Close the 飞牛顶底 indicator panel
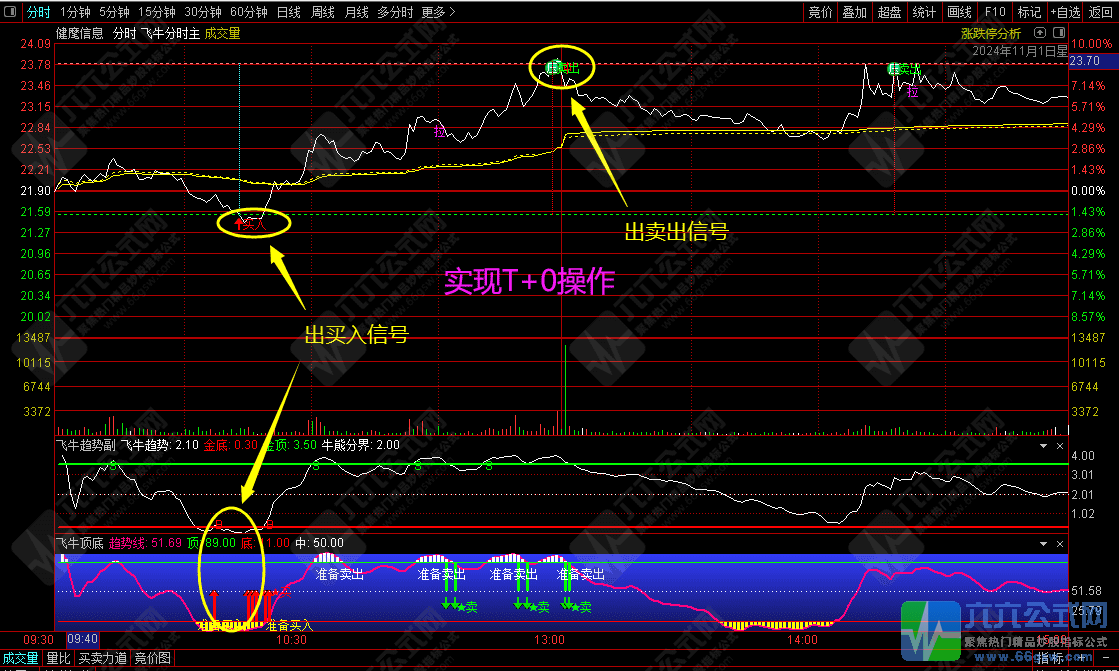This screenshot has height=671, width=1119. tap(1059, 542)
